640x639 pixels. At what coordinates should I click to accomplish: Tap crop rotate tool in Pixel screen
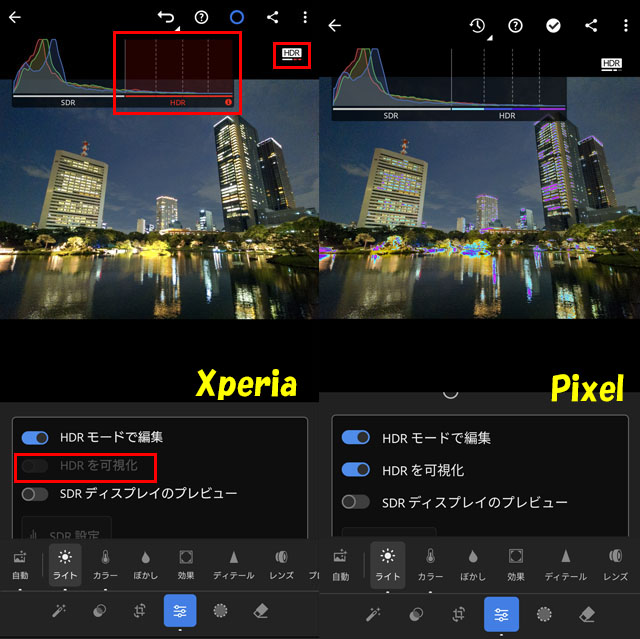[459, 614]
